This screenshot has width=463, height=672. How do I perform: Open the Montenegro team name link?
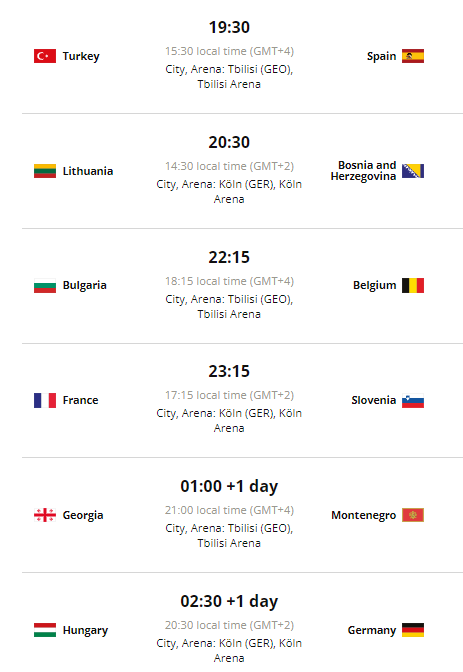[x=364, y=515]
